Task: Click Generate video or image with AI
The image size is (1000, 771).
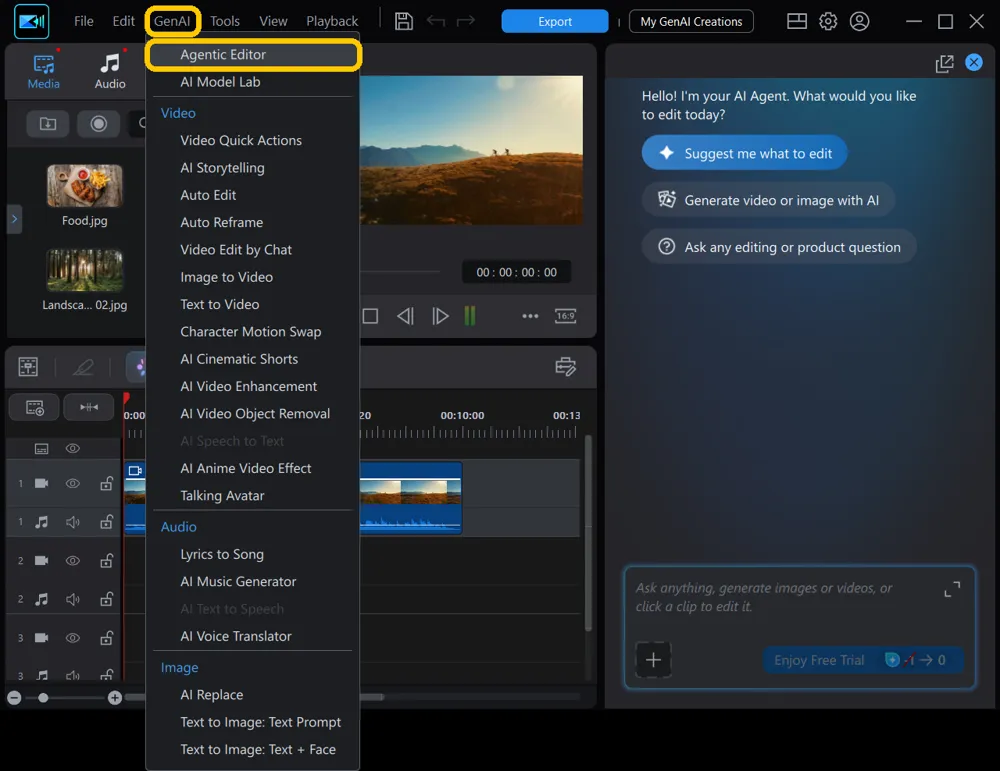Action: (768, 200)
